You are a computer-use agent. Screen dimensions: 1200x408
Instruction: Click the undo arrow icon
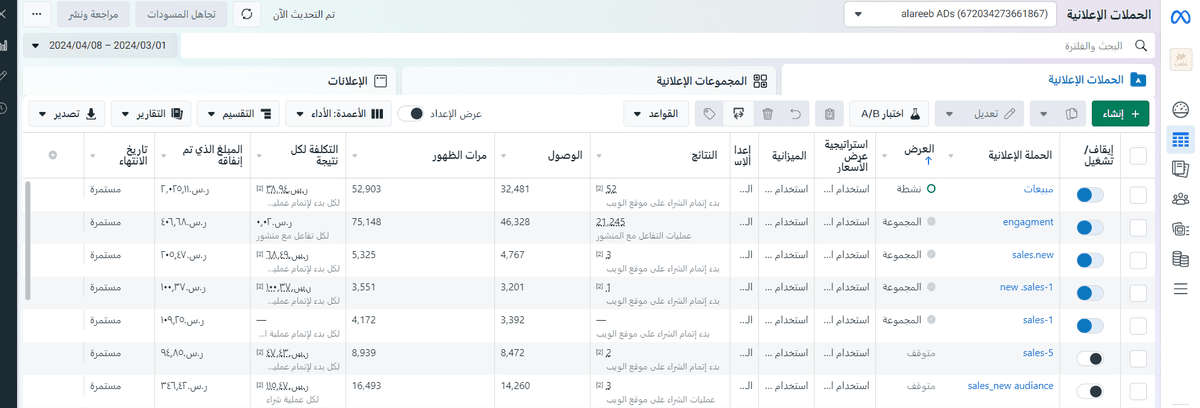click(796, 114)
